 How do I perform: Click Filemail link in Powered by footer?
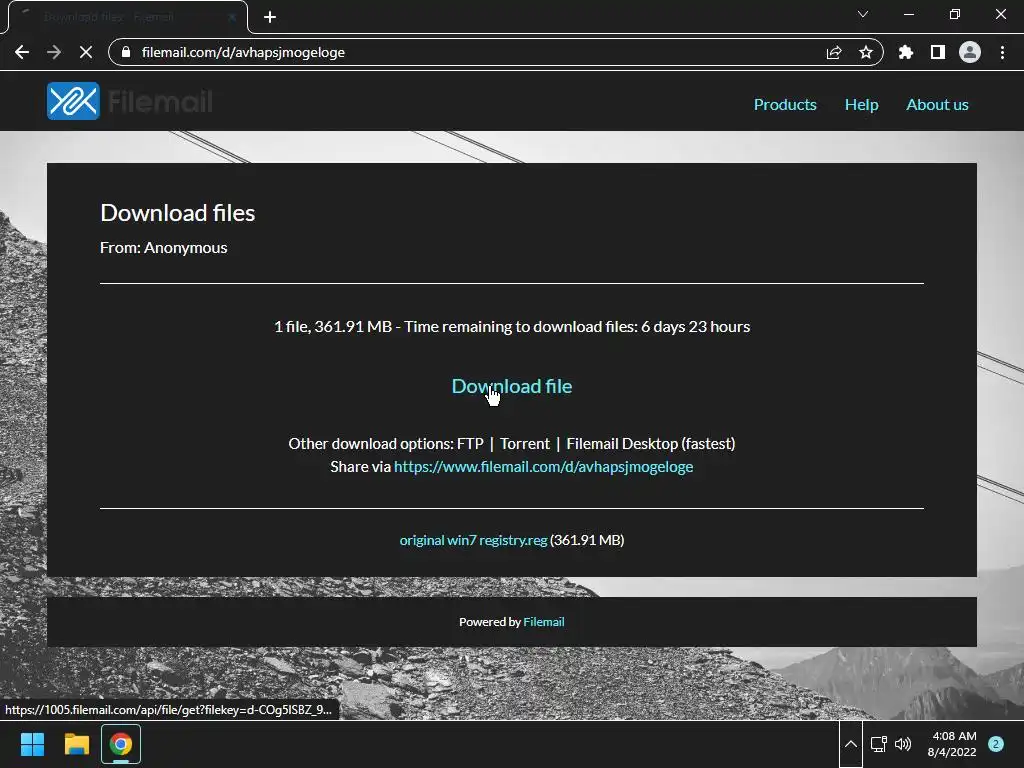coord(544,622)
